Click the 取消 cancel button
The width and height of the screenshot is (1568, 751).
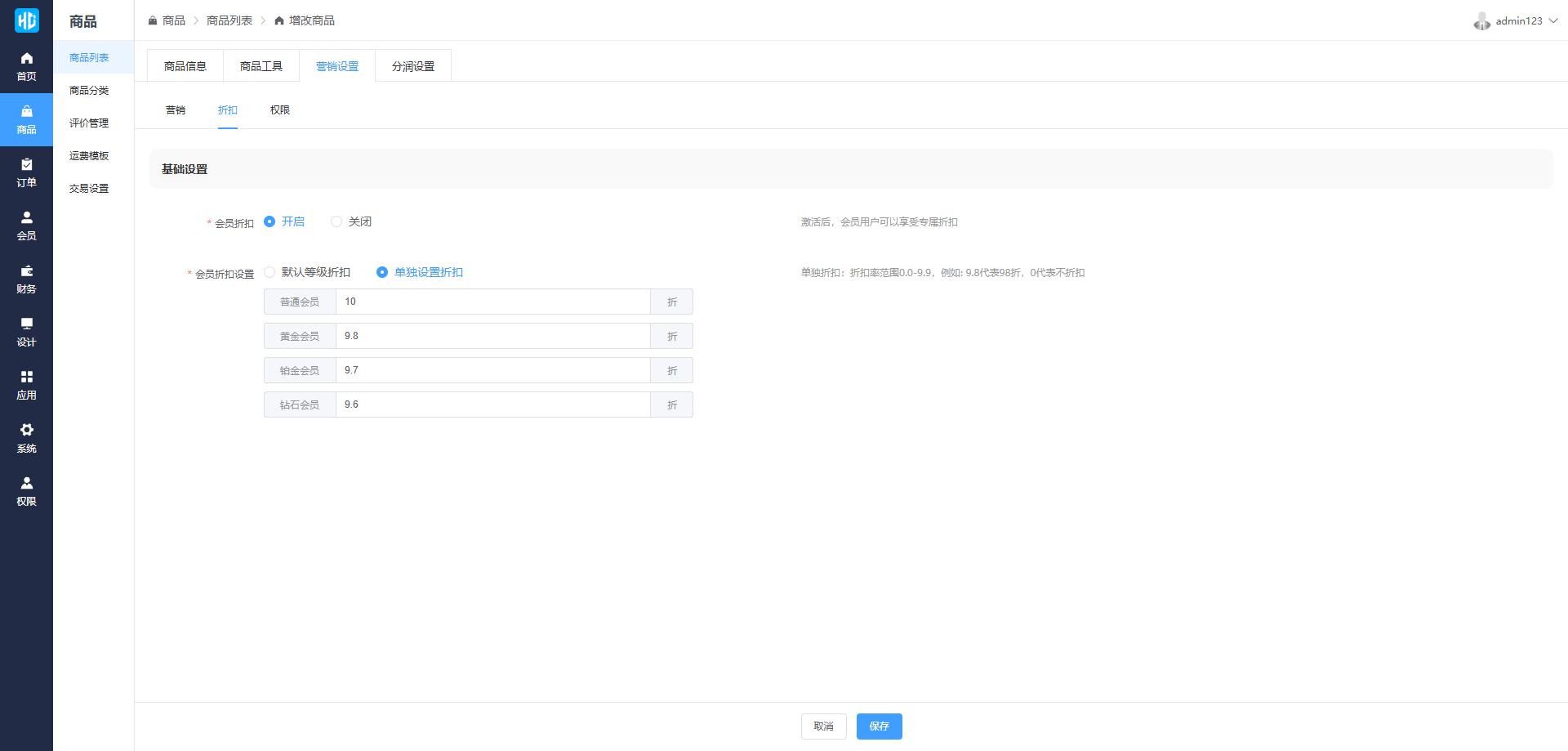click(x=823, y=726)
